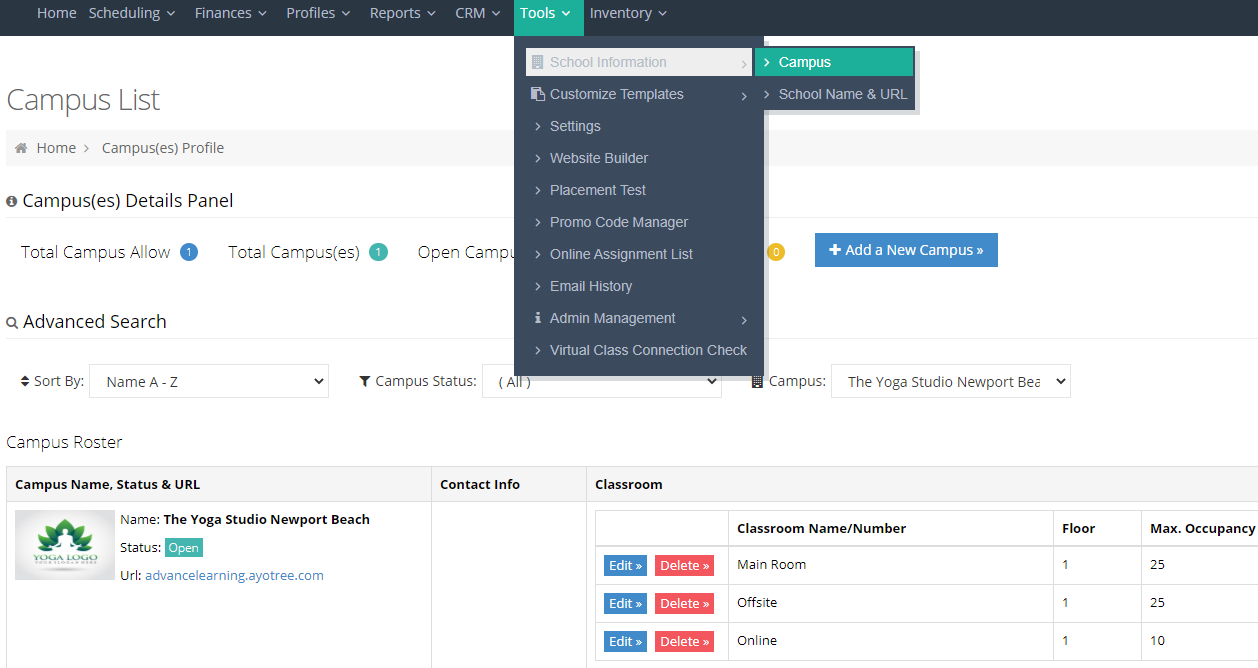Delete the Main Room classroom
The image size is (1258, 668).
point(684,566)
